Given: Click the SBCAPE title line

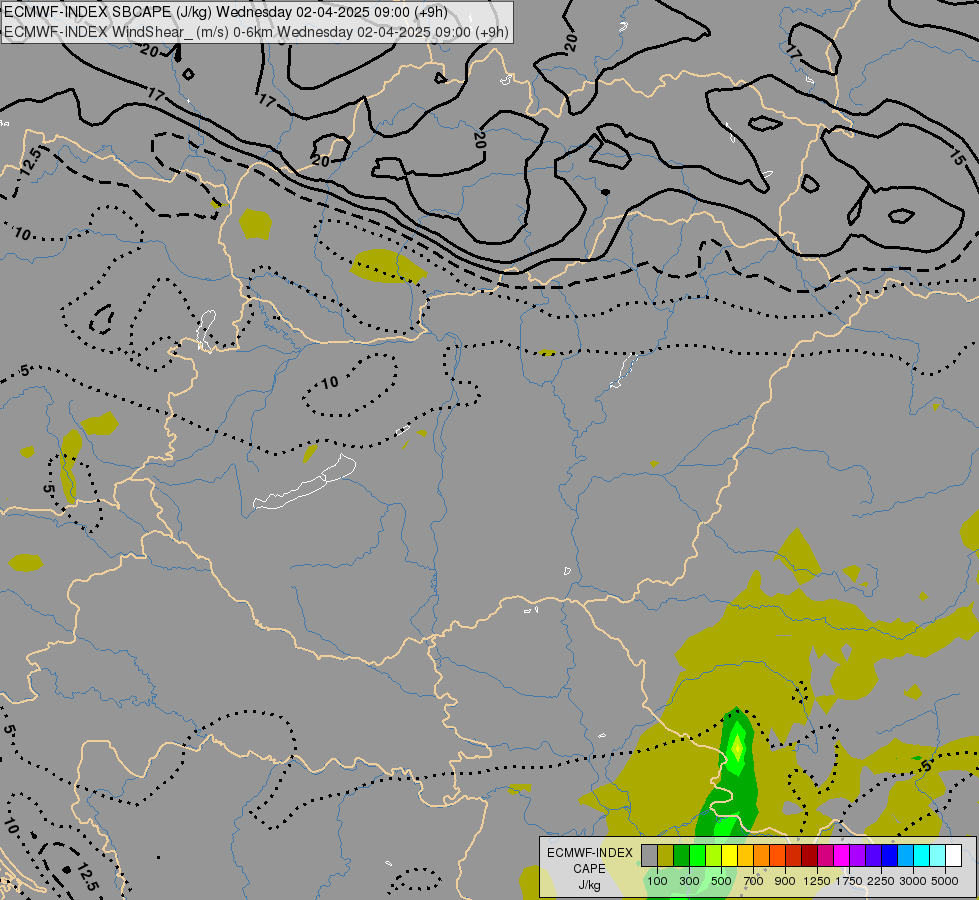Looking at the screenshot, I should pos(225,12).
